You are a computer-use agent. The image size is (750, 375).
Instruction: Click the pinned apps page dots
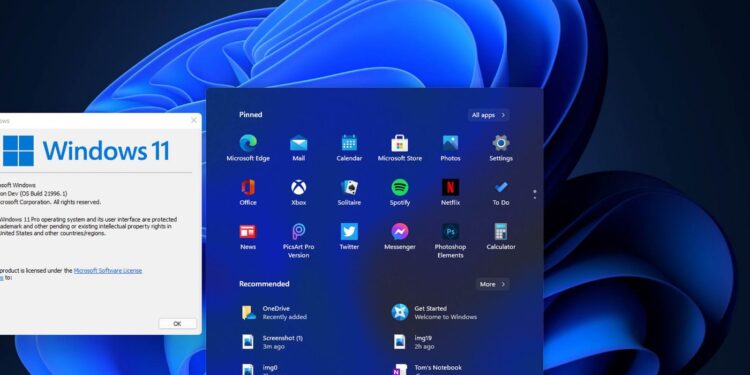(x=534, y=194)
